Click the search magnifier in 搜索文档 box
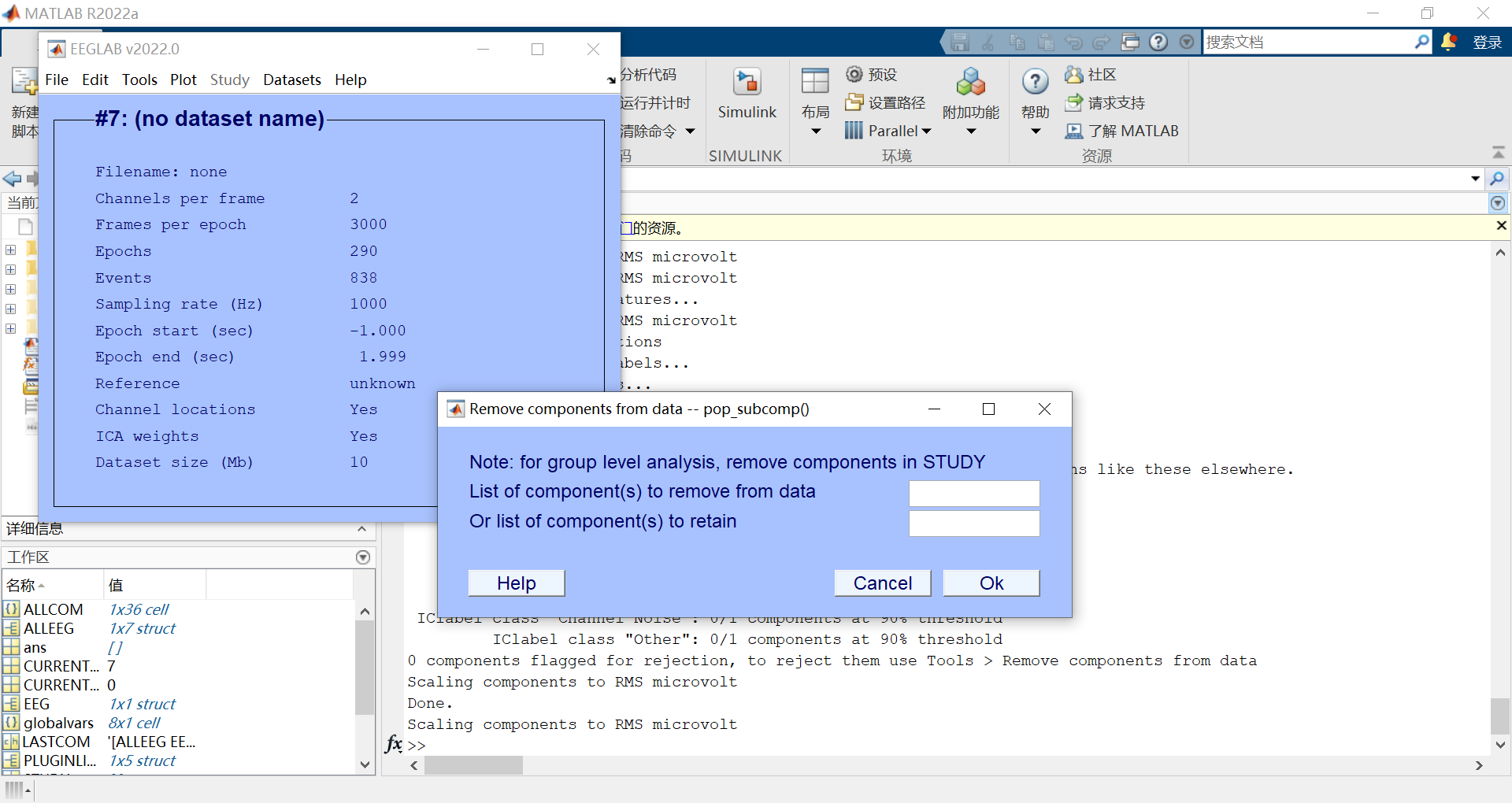Viewport: 1512px width, 803px height. [x=1421, y=42]
